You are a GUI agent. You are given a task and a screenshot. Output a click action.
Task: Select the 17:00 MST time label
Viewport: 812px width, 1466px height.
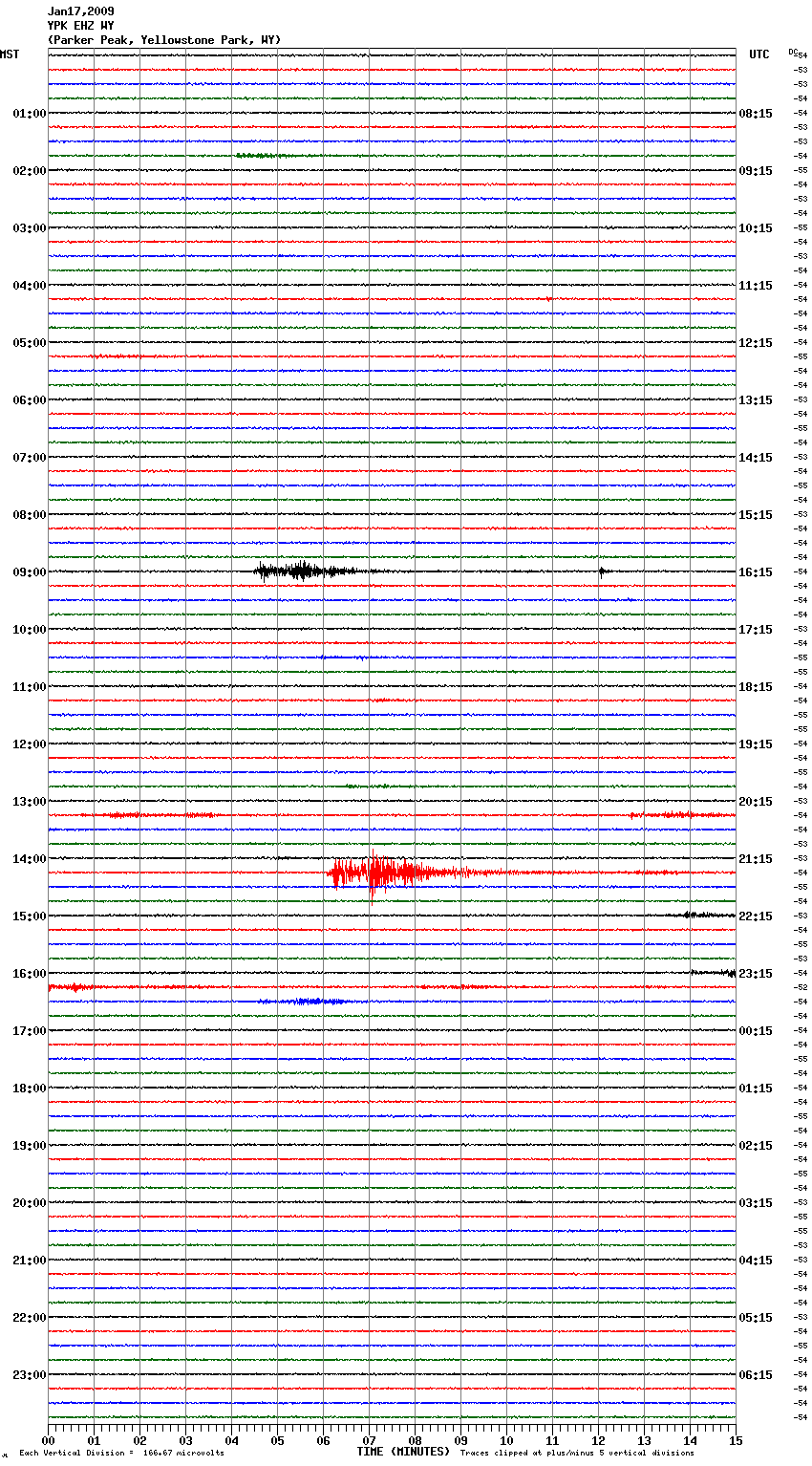(x=30, y=1031)
